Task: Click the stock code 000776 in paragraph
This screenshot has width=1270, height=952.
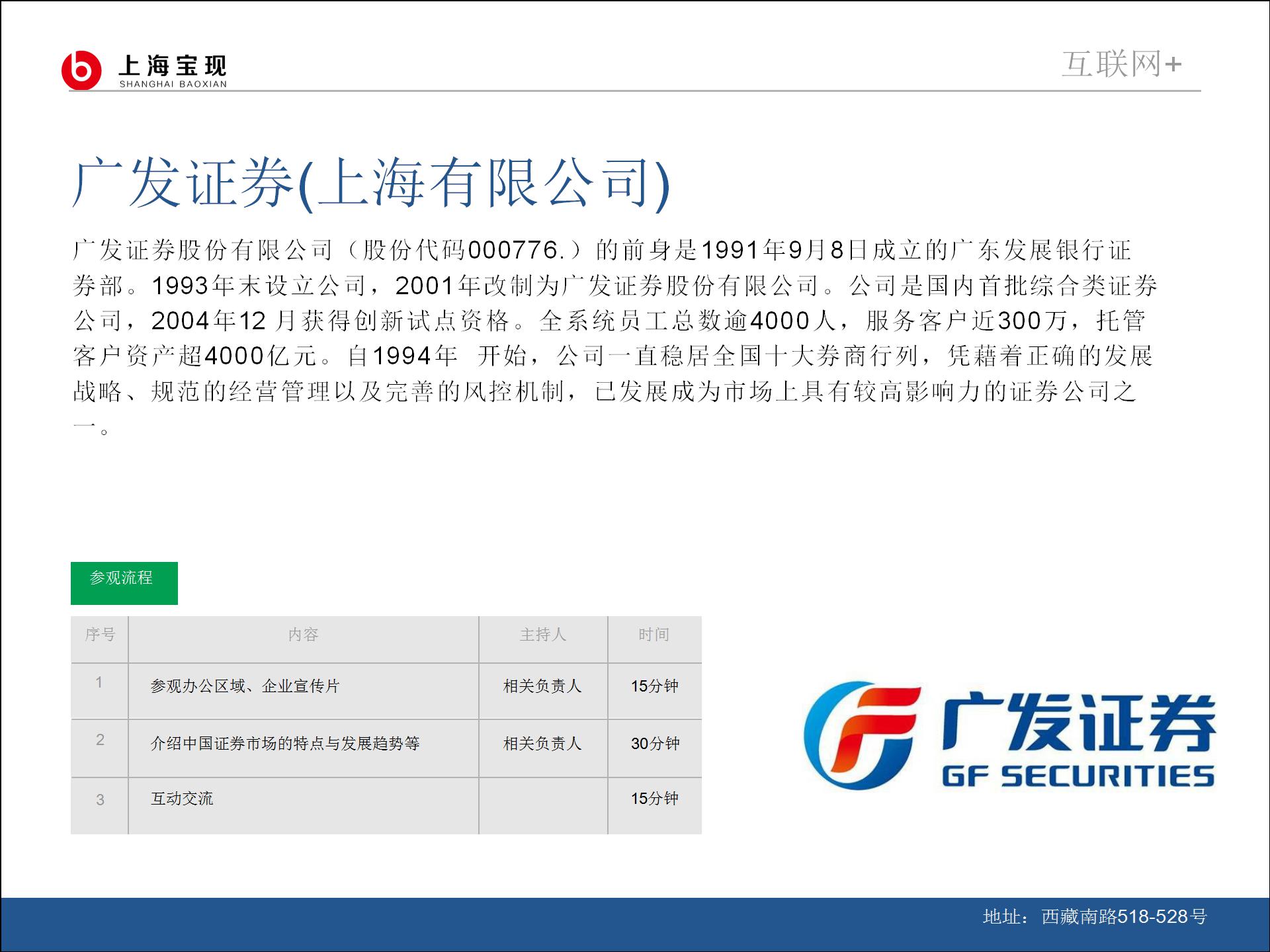Action: point(513,250)
